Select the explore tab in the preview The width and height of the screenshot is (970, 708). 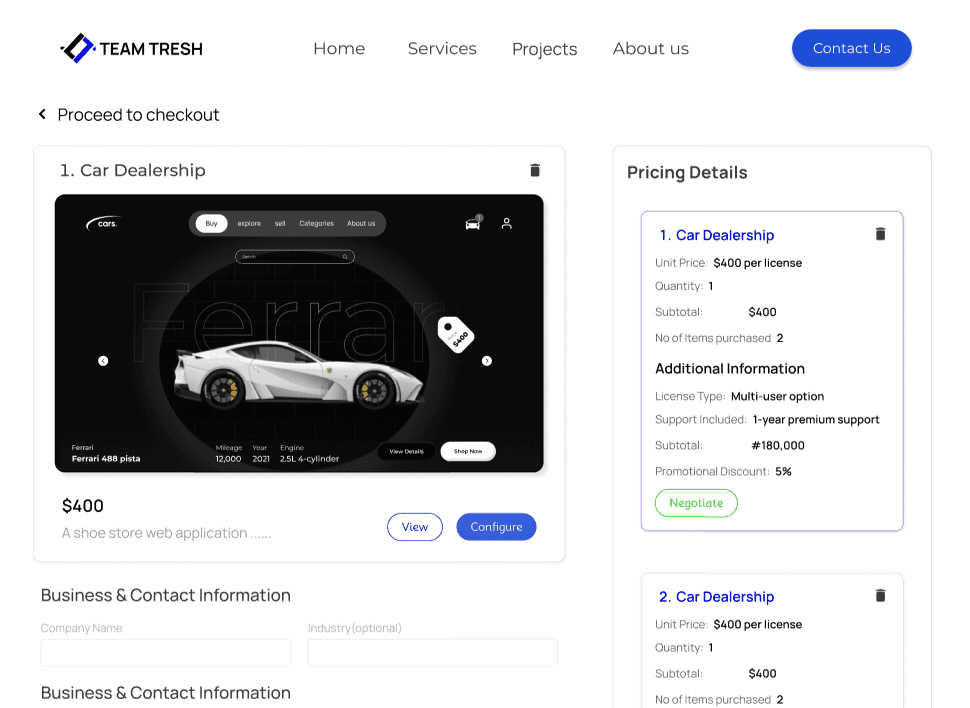tap(249, 223)
